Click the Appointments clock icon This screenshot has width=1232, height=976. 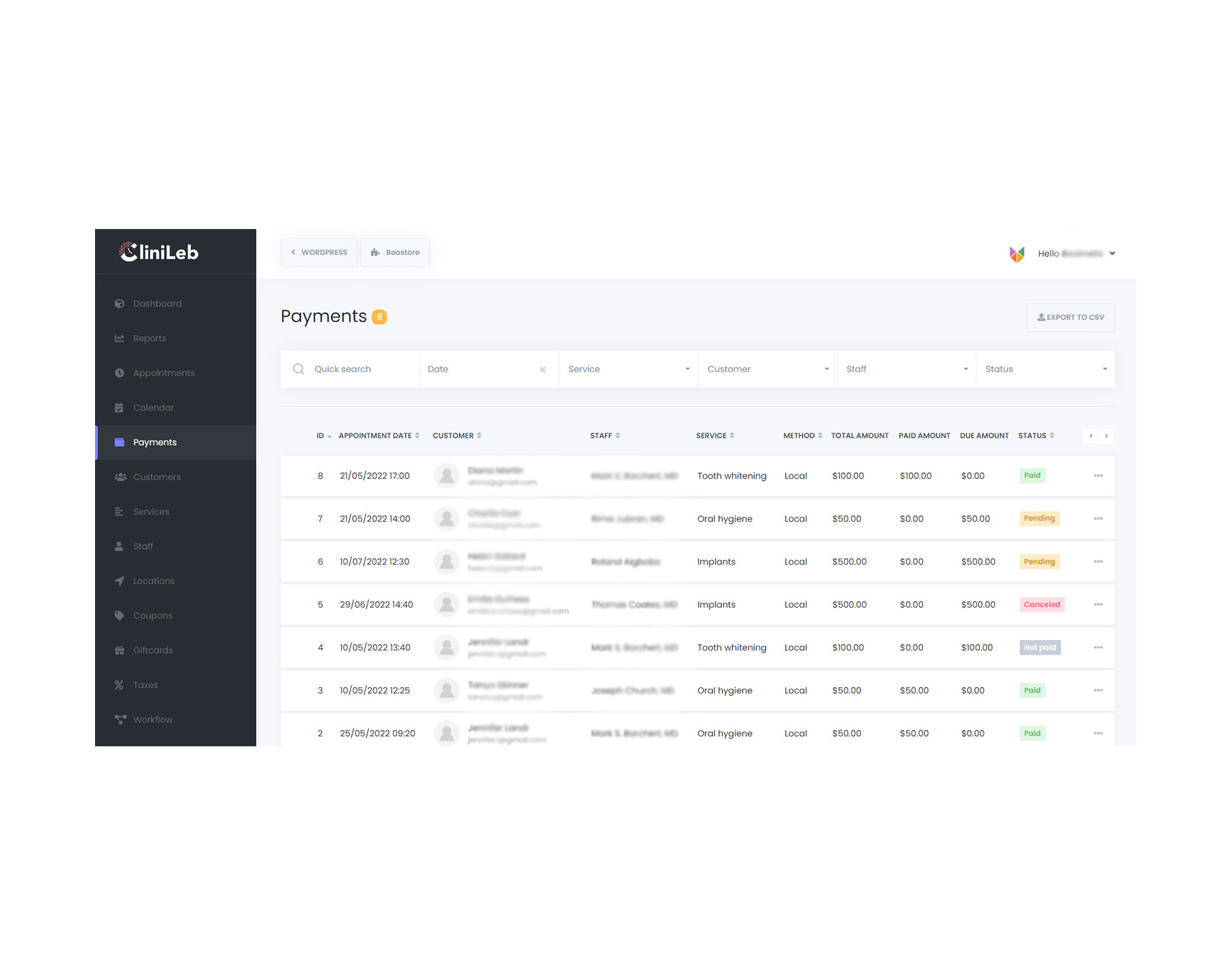click(x=119, y=373)
